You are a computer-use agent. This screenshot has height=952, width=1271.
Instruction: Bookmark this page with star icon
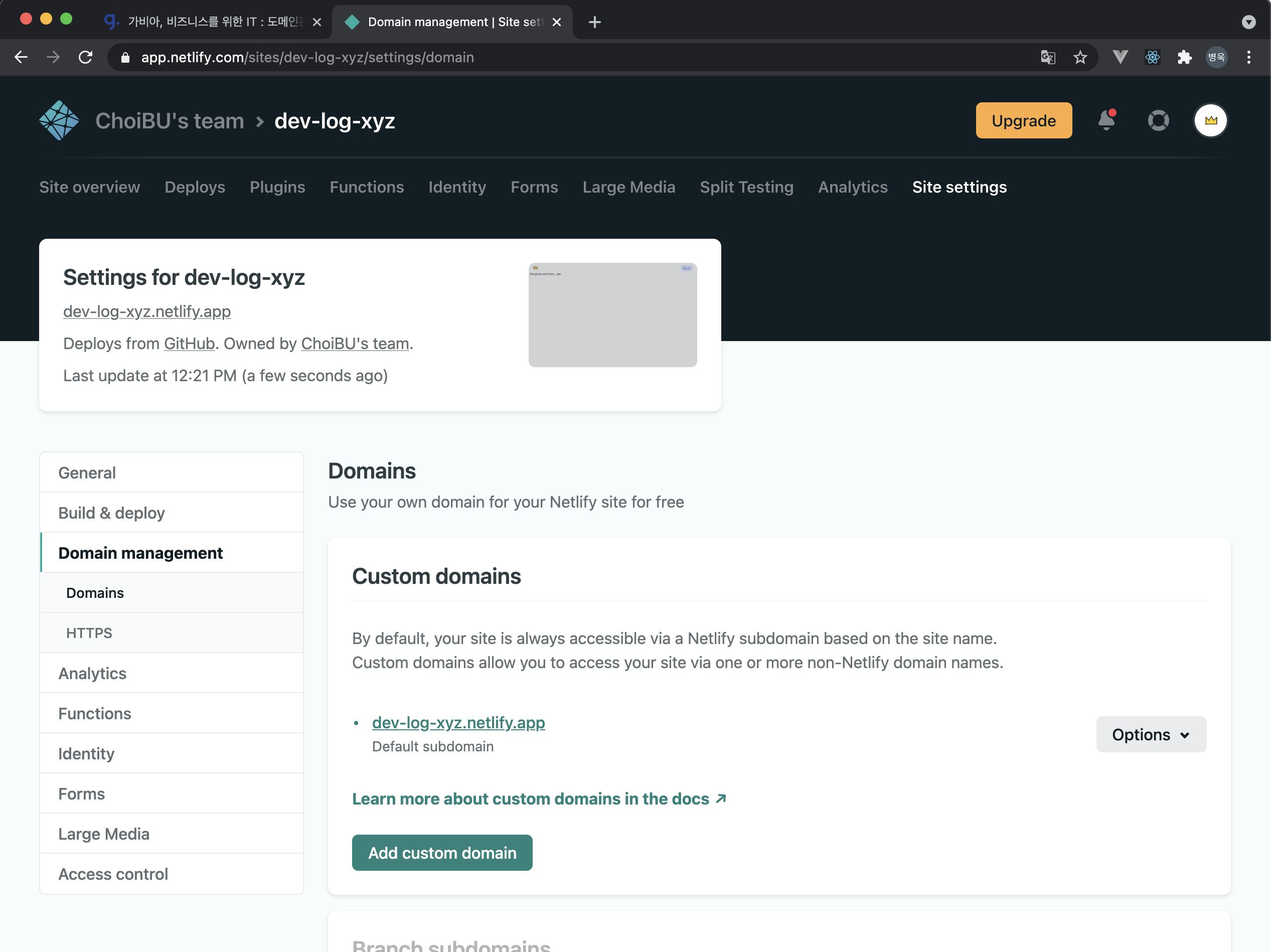[1080, 58]
